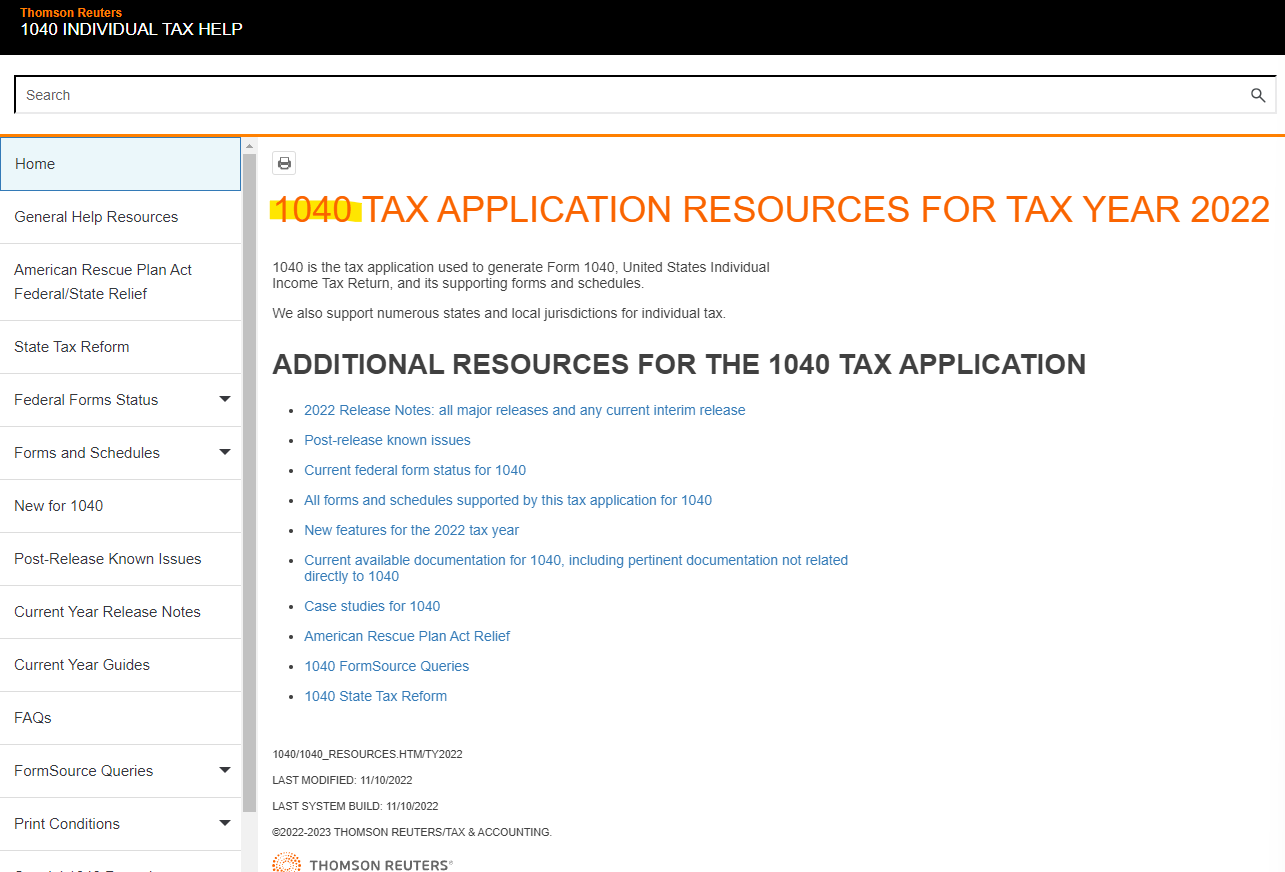
Task: Click the ©2022-2023 Thomson Reuters copyright text
Action: click(x=412, y=832)
